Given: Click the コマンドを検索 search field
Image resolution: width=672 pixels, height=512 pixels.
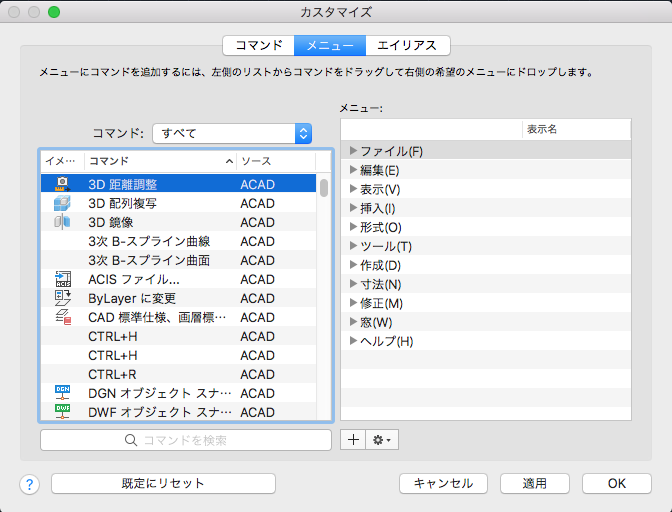Looking at the screenshot, I should (186, 440).
